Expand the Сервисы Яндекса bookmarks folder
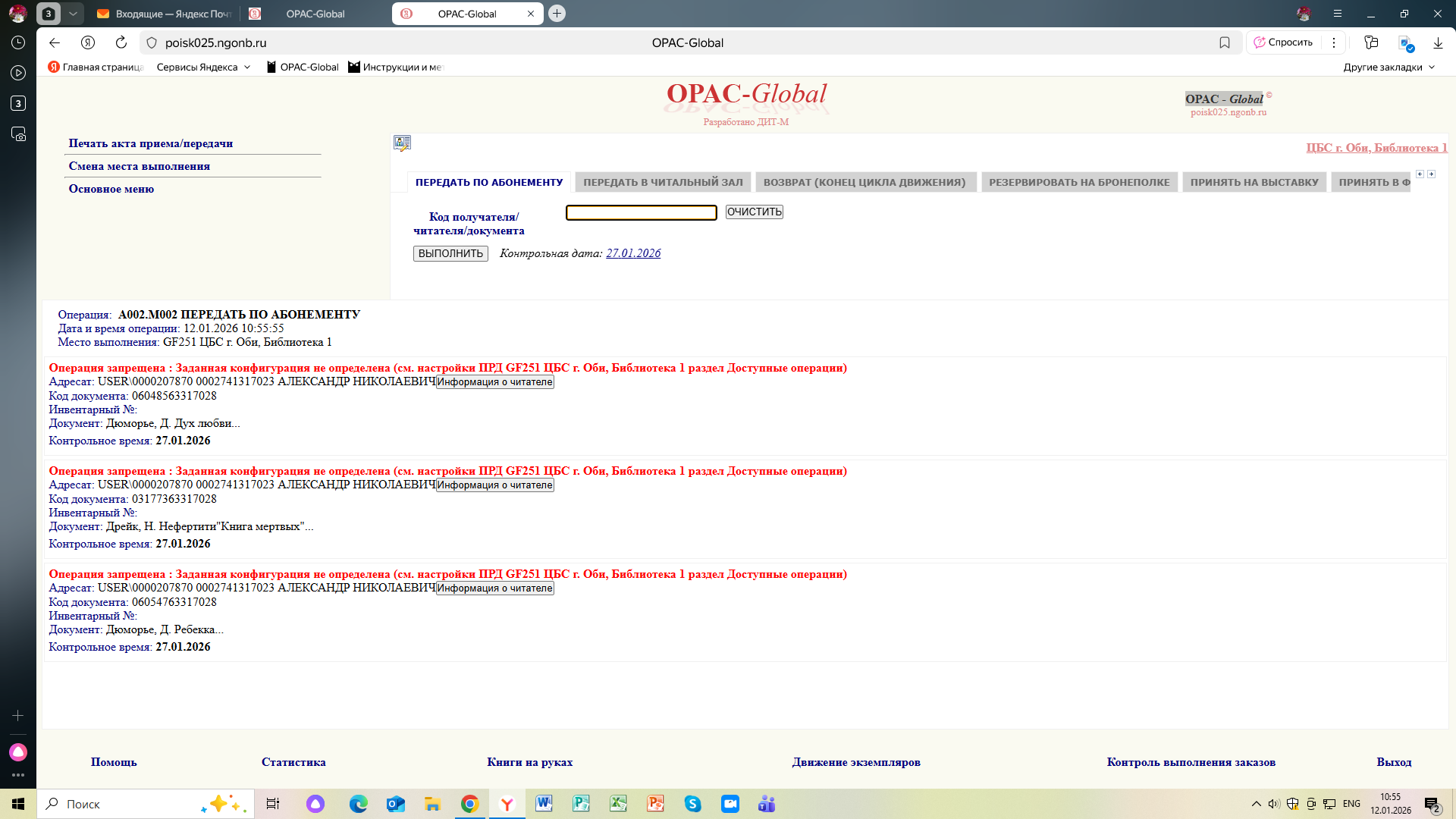 (203, 67)
